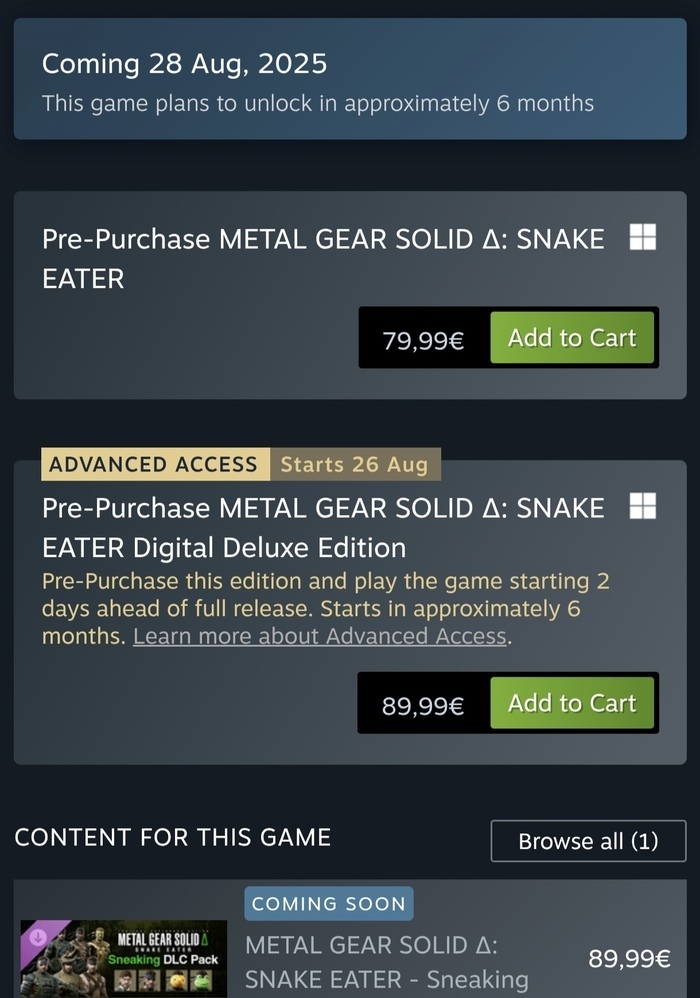Click the Starts 26 Aug label
Screen dimensions: 700x998
point(354,464)
